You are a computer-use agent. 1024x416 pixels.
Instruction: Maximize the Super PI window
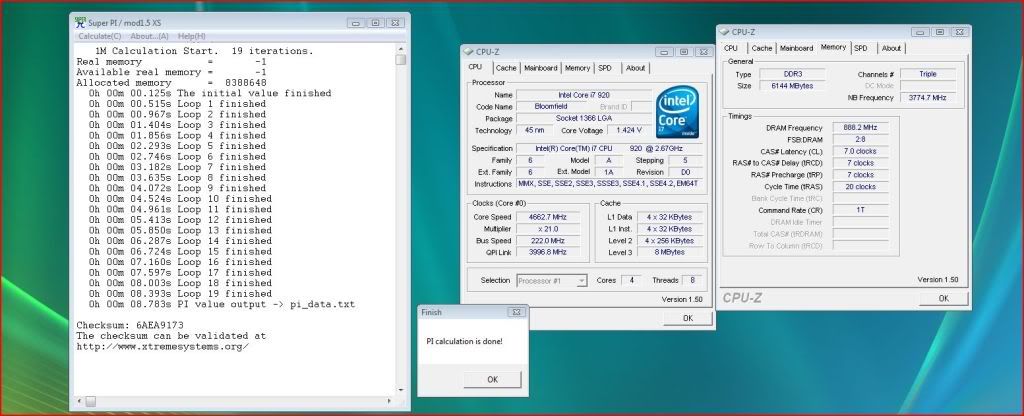(x=376, y=23)
